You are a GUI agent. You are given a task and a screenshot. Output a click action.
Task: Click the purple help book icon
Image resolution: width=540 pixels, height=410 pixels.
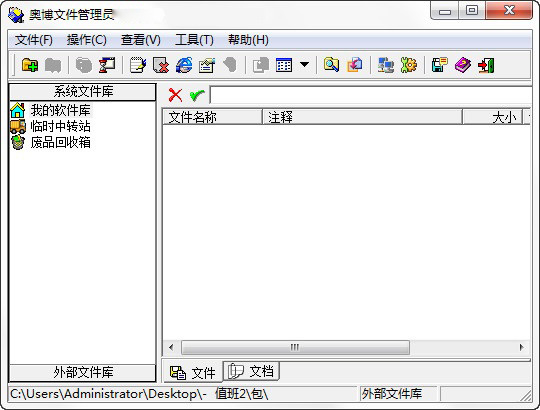[x=463, y=65]
